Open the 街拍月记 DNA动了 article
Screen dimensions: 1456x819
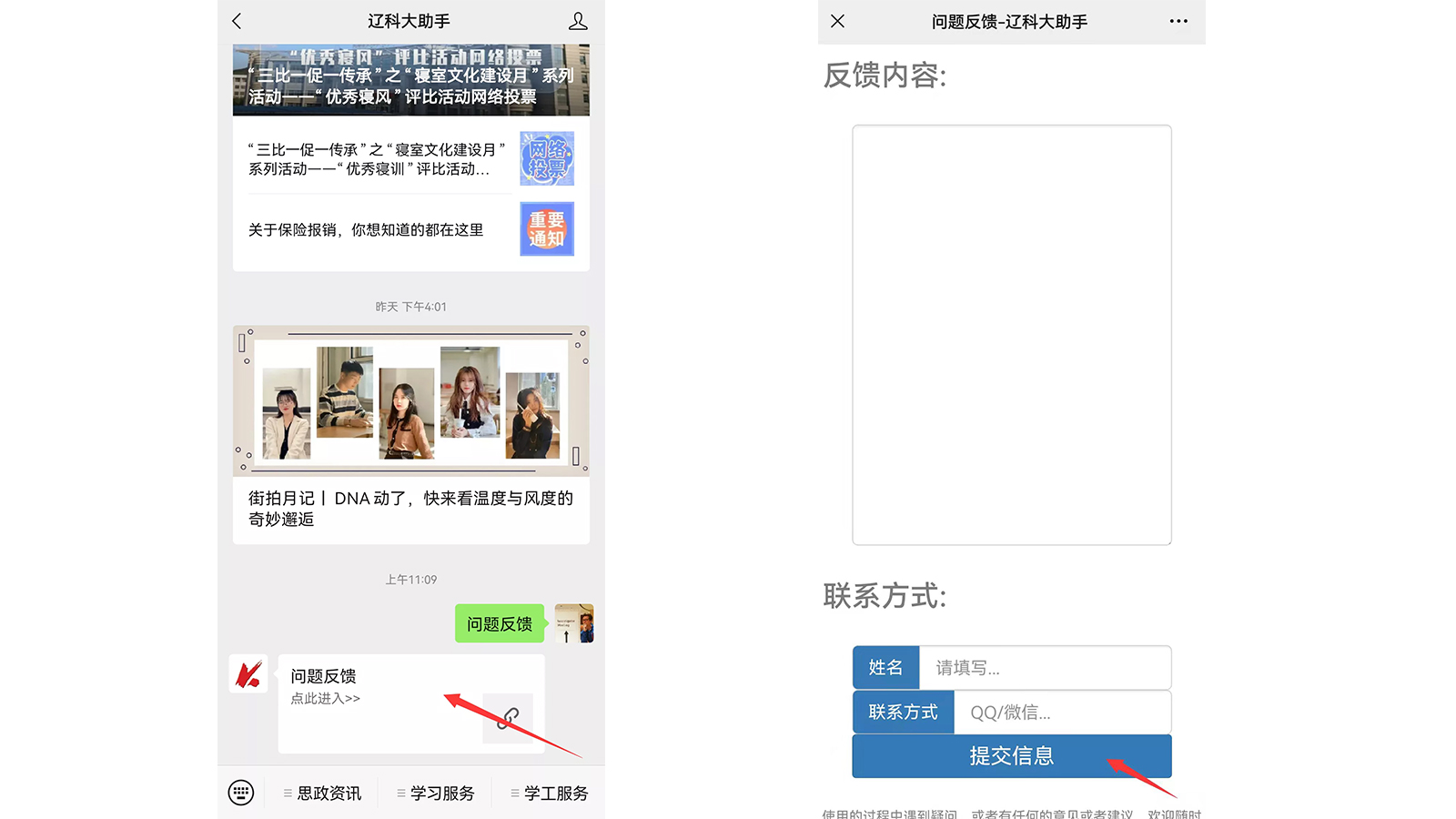coord(410,508)
